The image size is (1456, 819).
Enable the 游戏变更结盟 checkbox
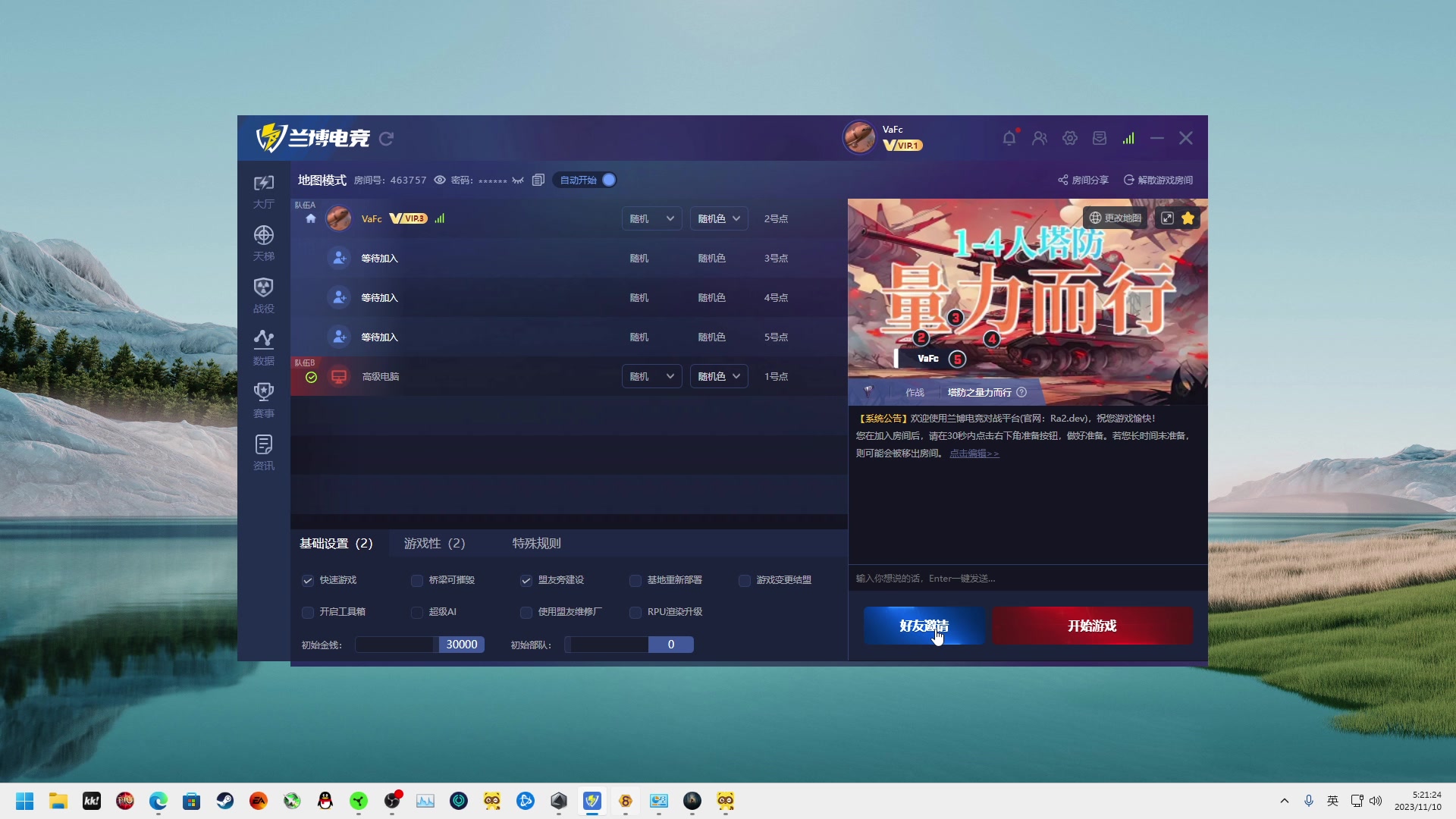(745, 581)
